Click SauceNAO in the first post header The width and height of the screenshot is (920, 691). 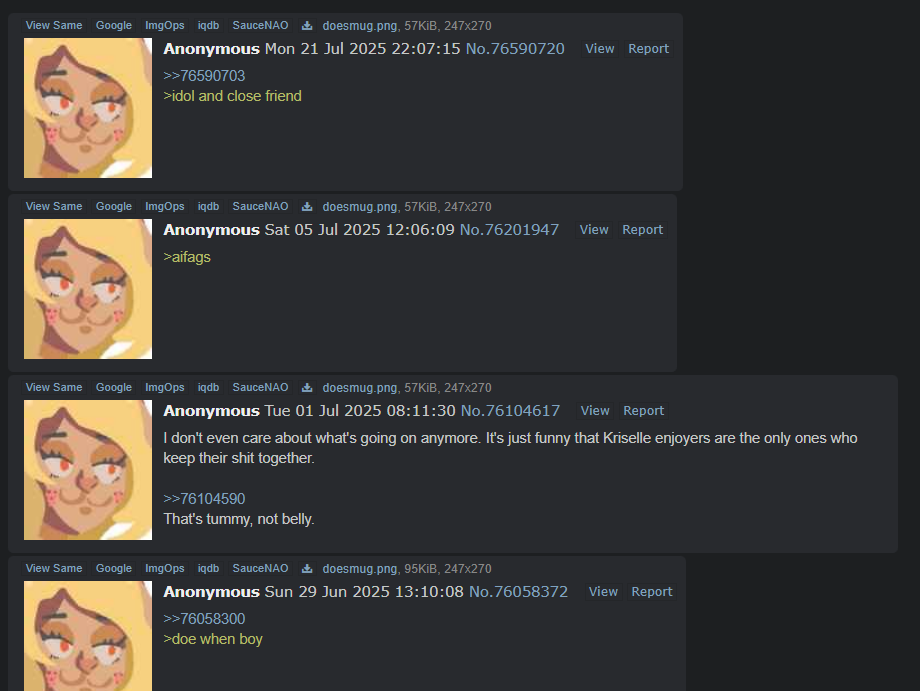(x=261, y=25)
